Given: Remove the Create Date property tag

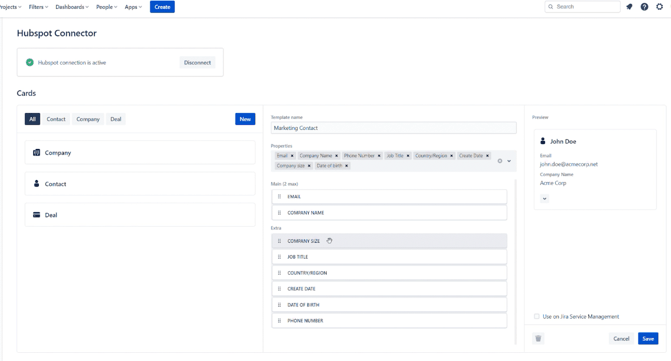Looking at the screenshot, I should [487, 156].
